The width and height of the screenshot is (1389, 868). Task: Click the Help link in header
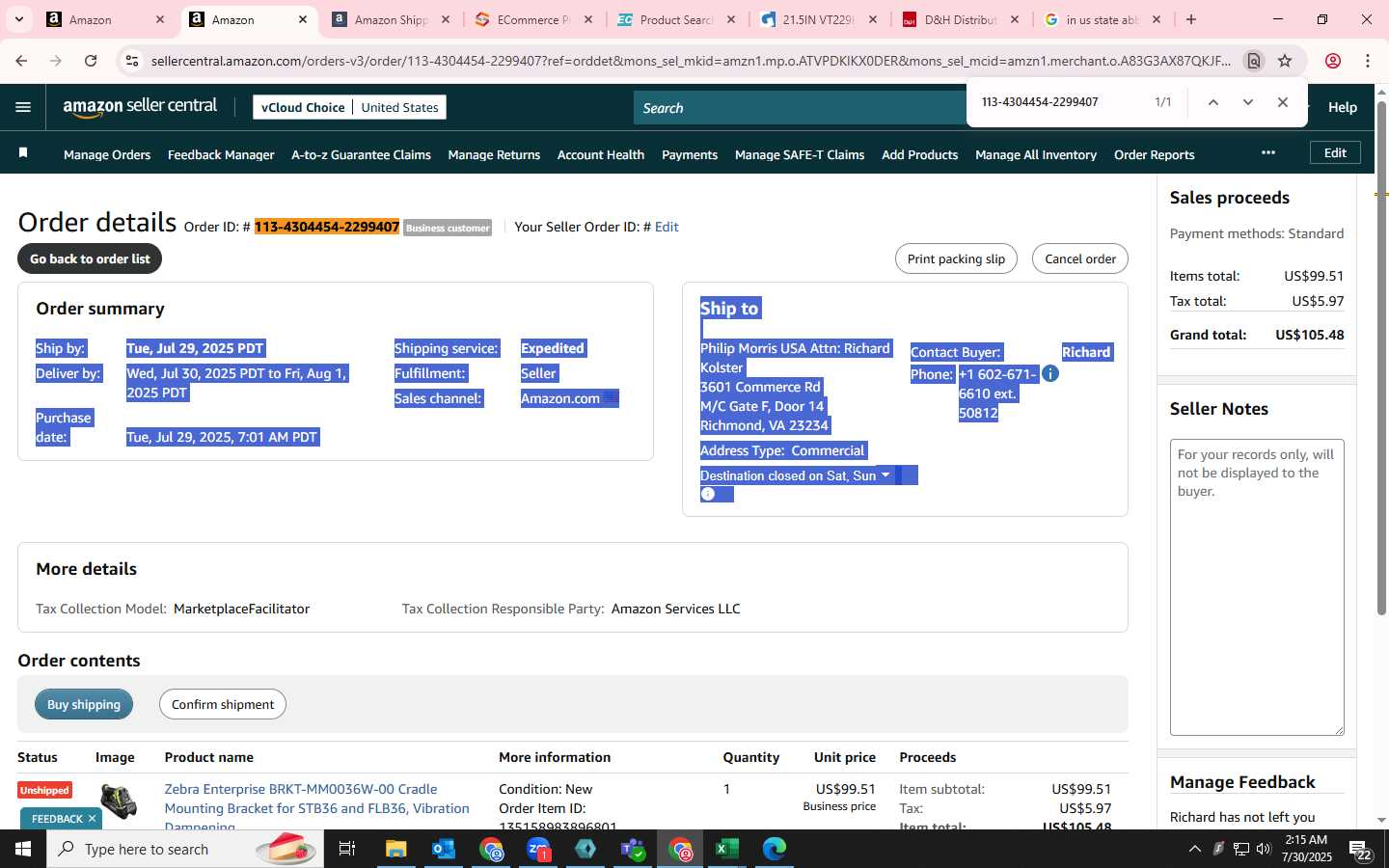pos(1342,107)
